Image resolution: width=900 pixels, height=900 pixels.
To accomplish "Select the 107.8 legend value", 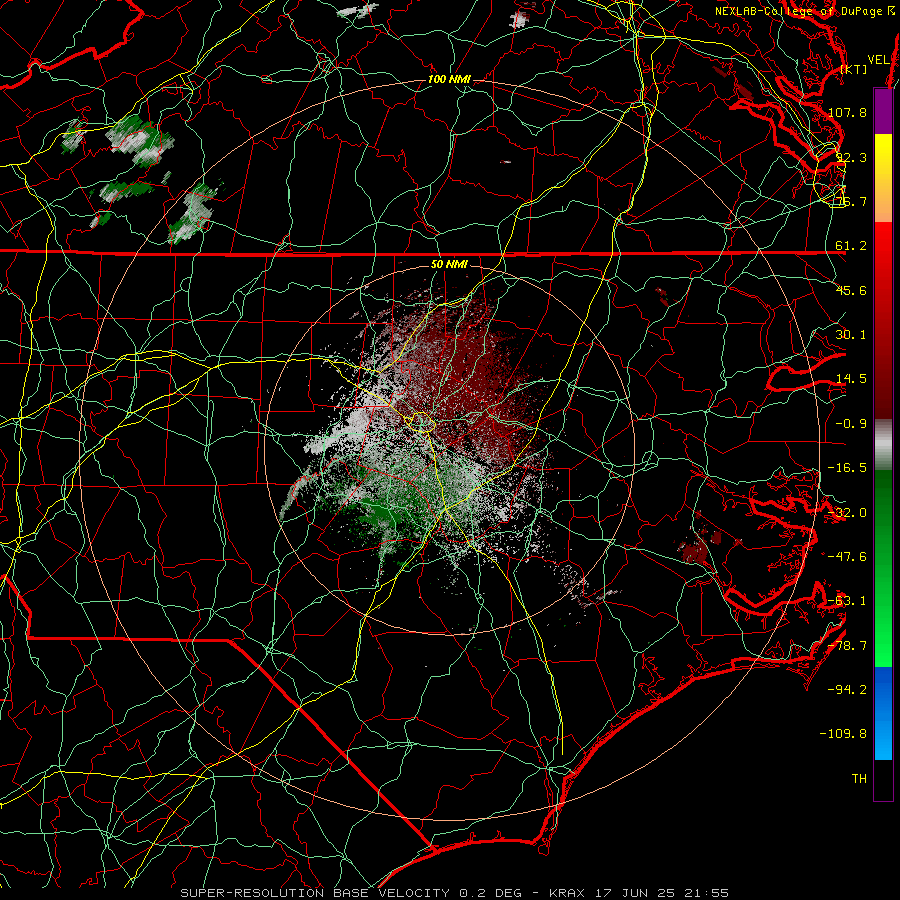I will [847, 112].
